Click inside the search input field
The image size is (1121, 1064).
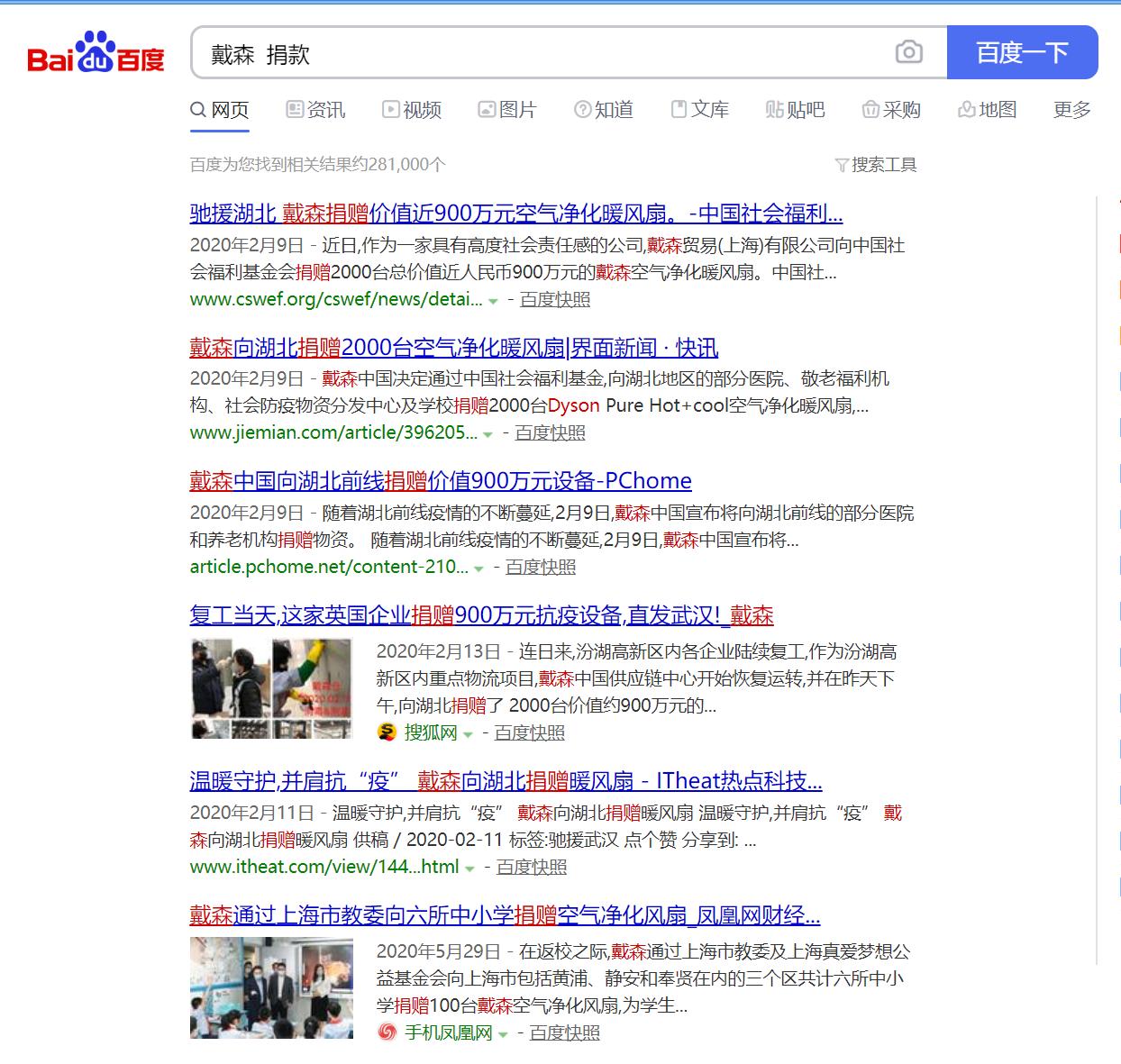point(541,54)
